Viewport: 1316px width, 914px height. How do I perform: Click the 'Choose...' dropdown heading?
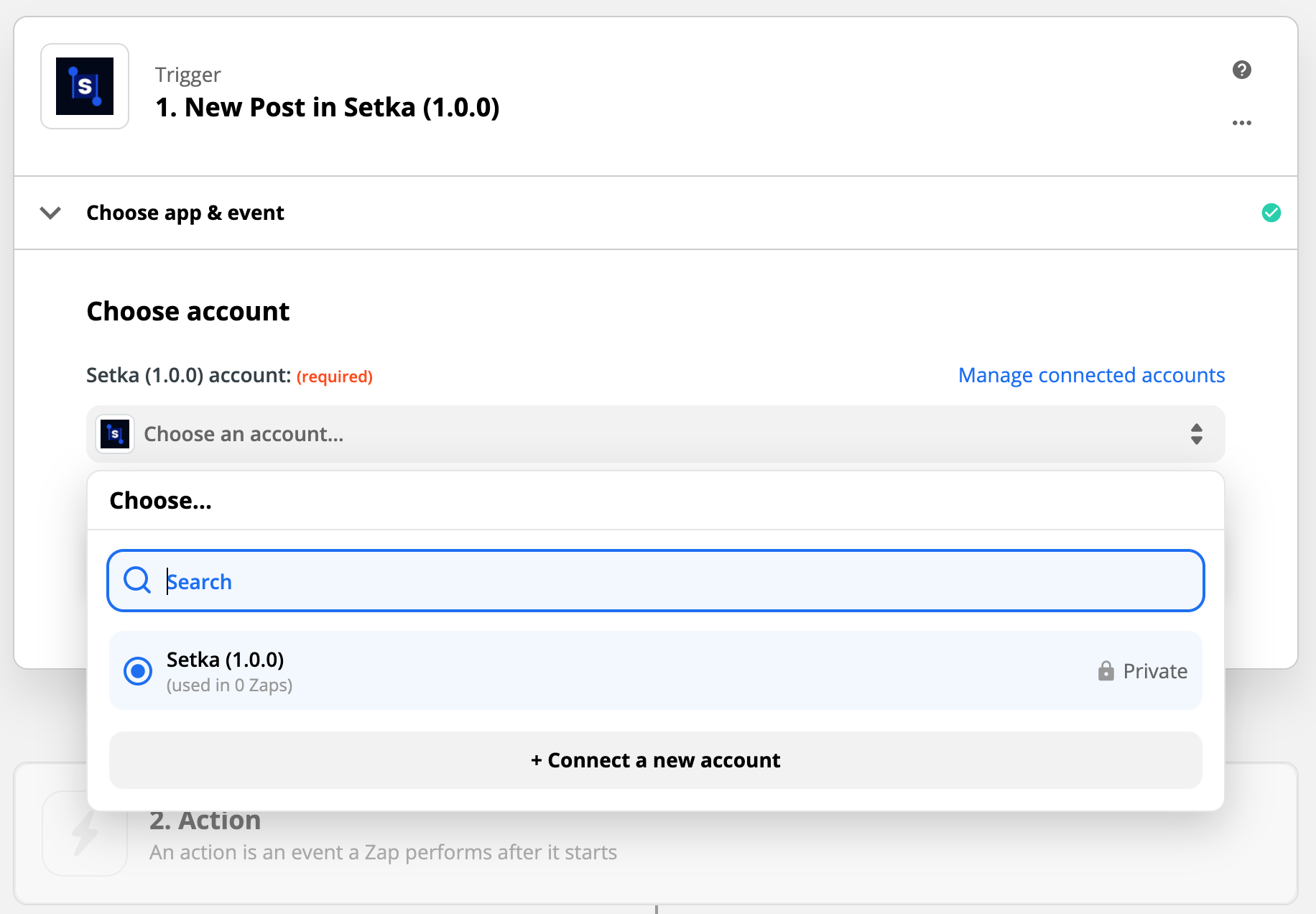tap(160, 501)
